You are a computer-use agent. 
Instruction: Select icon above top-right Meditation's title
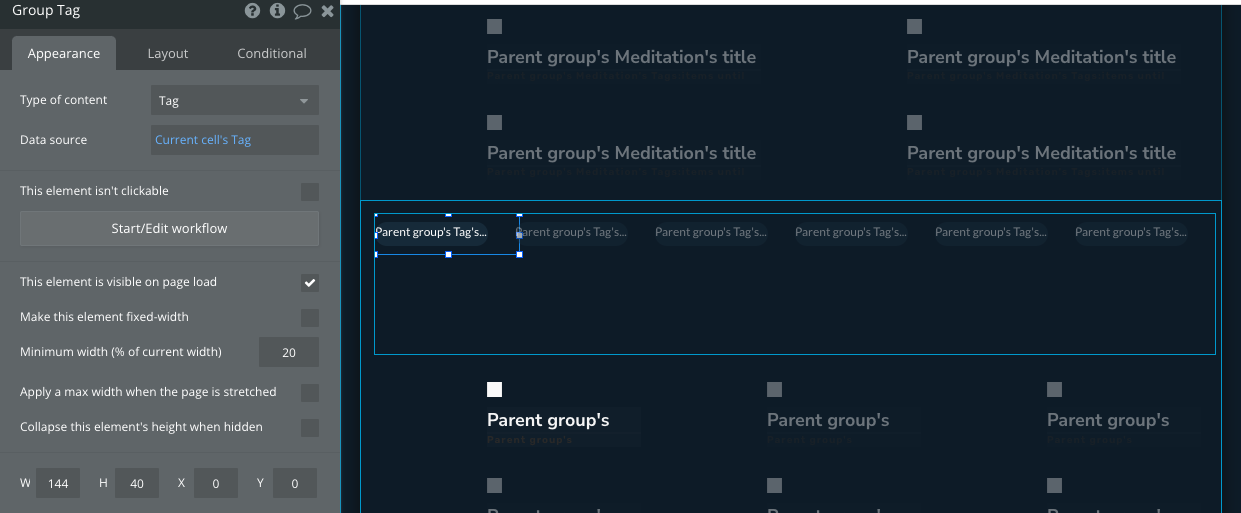914,27
